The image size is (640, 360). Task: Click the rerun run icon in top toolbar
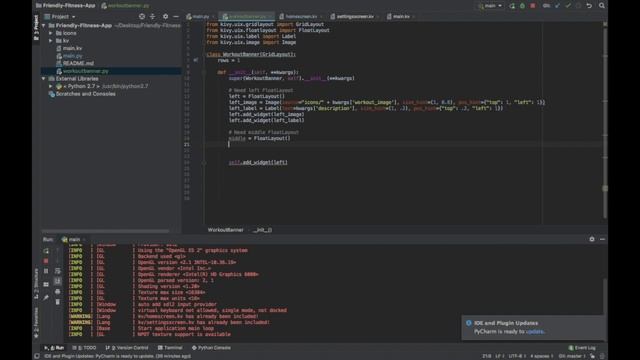(512, 6)
